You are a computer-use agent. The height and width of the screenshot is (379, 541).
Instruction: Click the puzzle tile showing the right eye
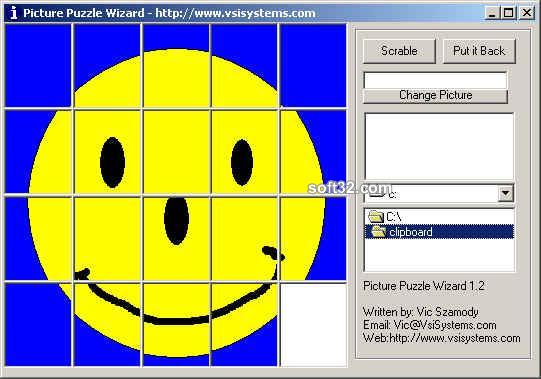point(245,152)
